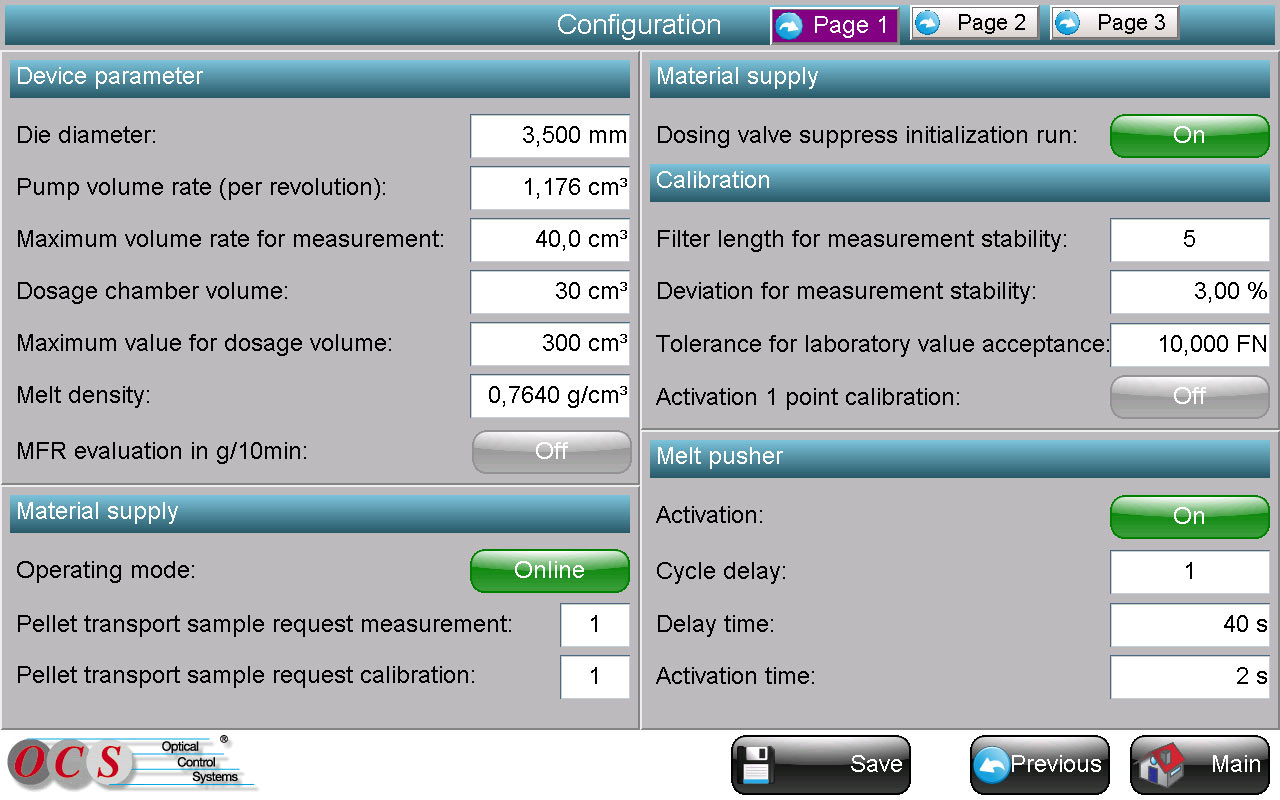Toggle Melt pusher Activation On switch
The width and height of the screenshot is (1280, 800).
point(1189,517)
